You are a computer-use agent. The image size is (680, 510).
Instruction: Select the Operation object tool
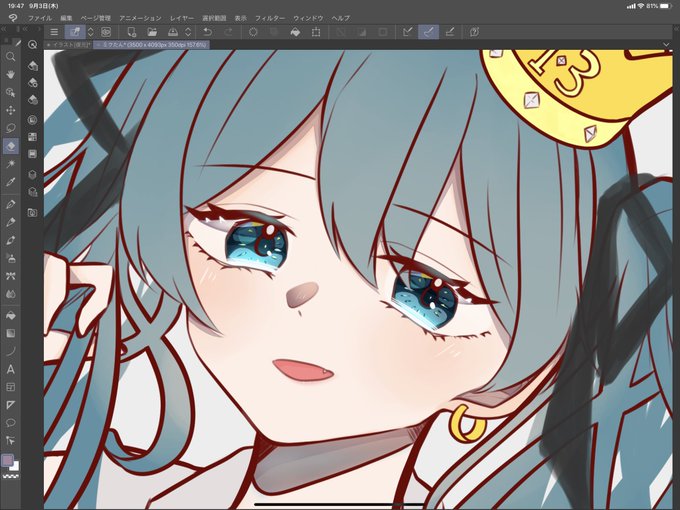11,92
